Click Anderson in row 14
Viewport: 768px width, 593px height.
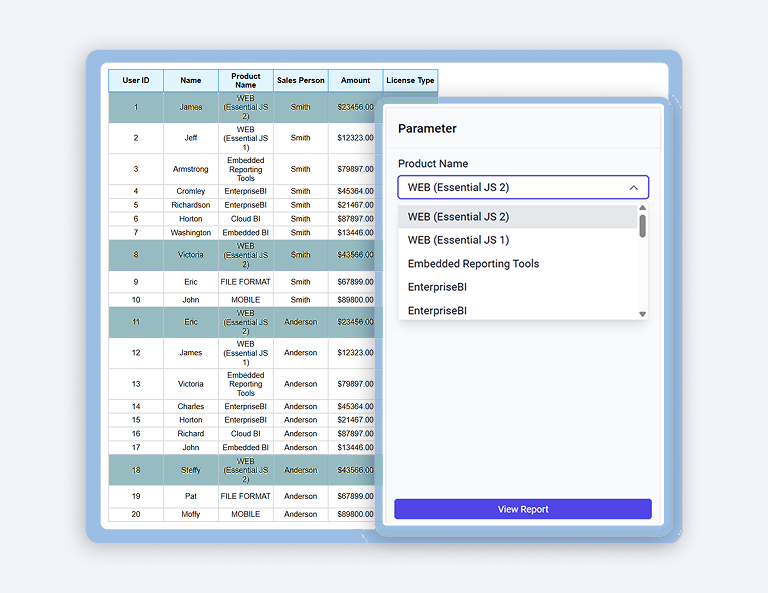(301, 406)
